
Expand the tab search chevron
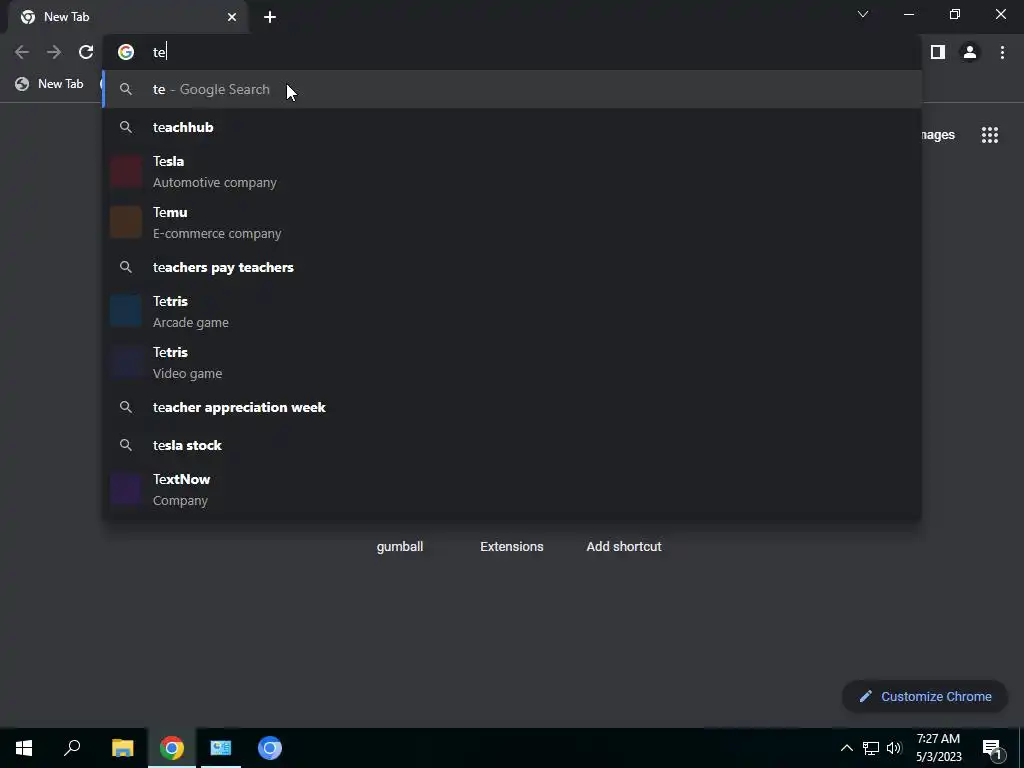pos(863,14)
